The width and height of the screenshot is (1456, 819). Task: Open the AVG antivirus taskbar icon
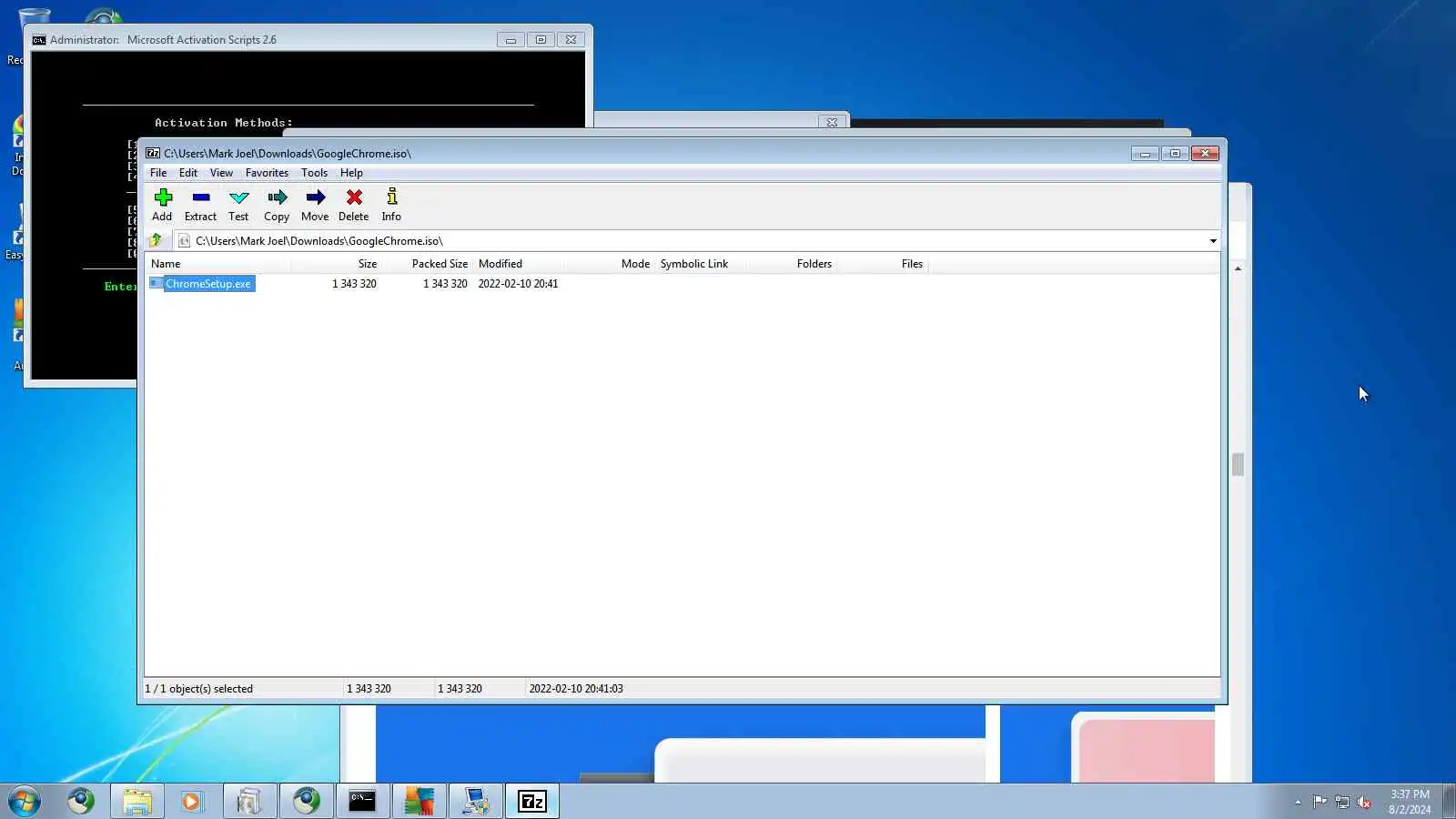420,801
